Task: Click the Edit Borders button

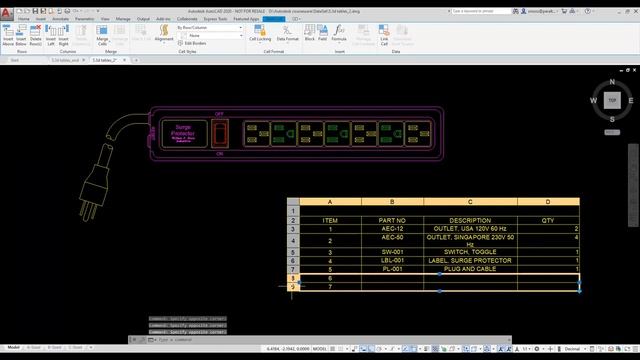Action: pyautogui.click(x=192, y=43)
